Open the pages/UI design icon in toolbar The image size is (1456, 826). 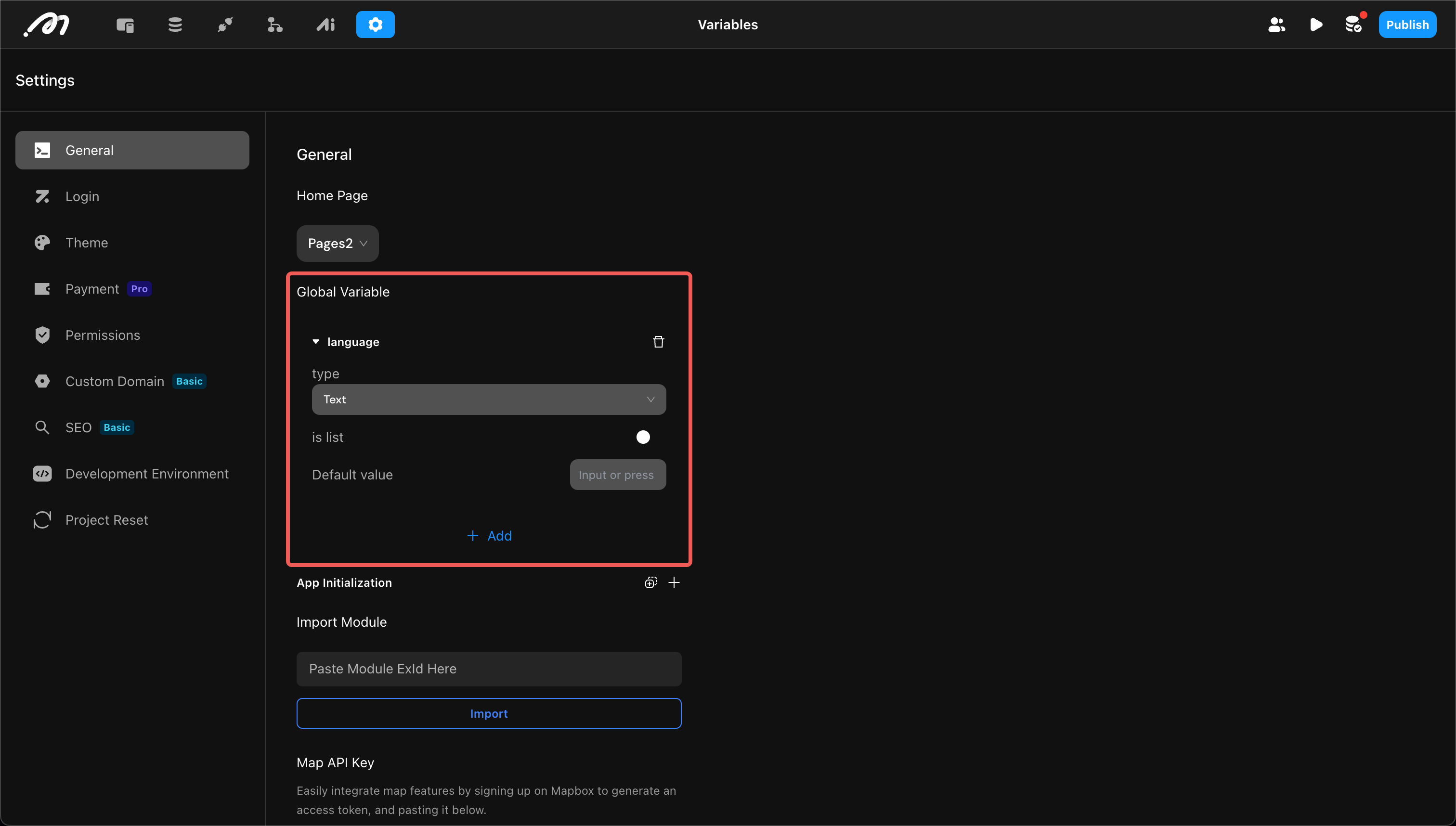pos(125,25)
